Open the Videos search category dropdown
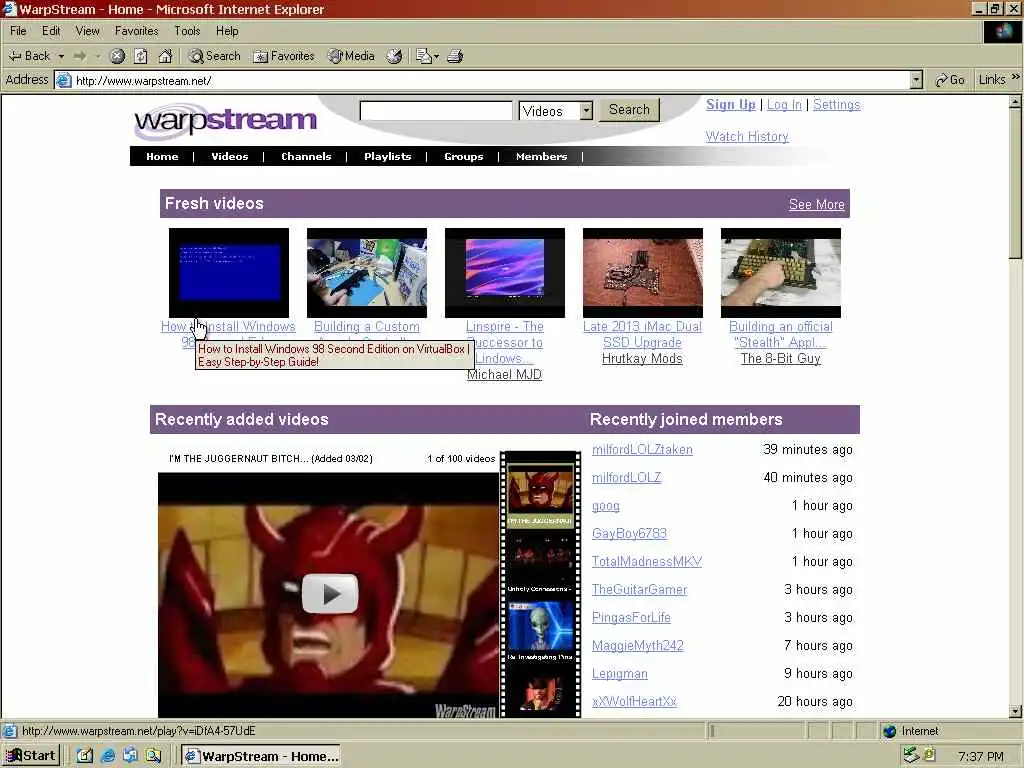Screen dimensions: 1024x768 (586, 110)
